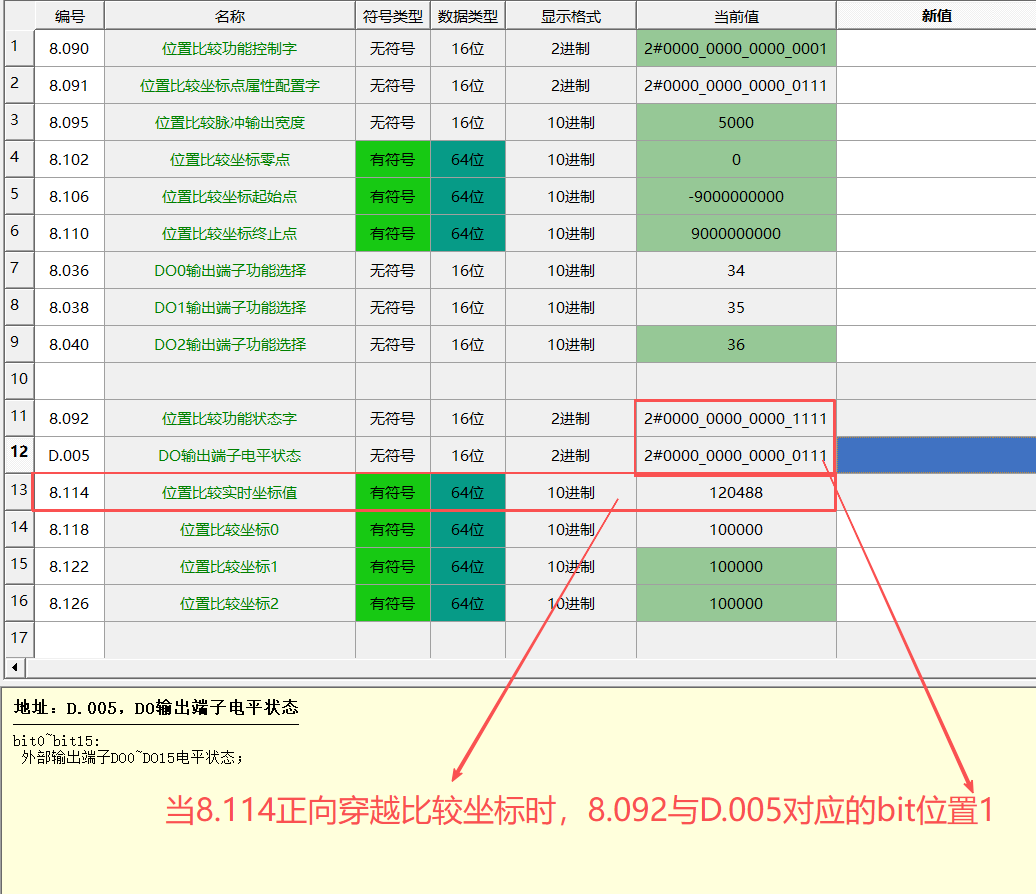Click the description heading 地址：D.005
The image size is (1036, 894).
coord(156,708)
